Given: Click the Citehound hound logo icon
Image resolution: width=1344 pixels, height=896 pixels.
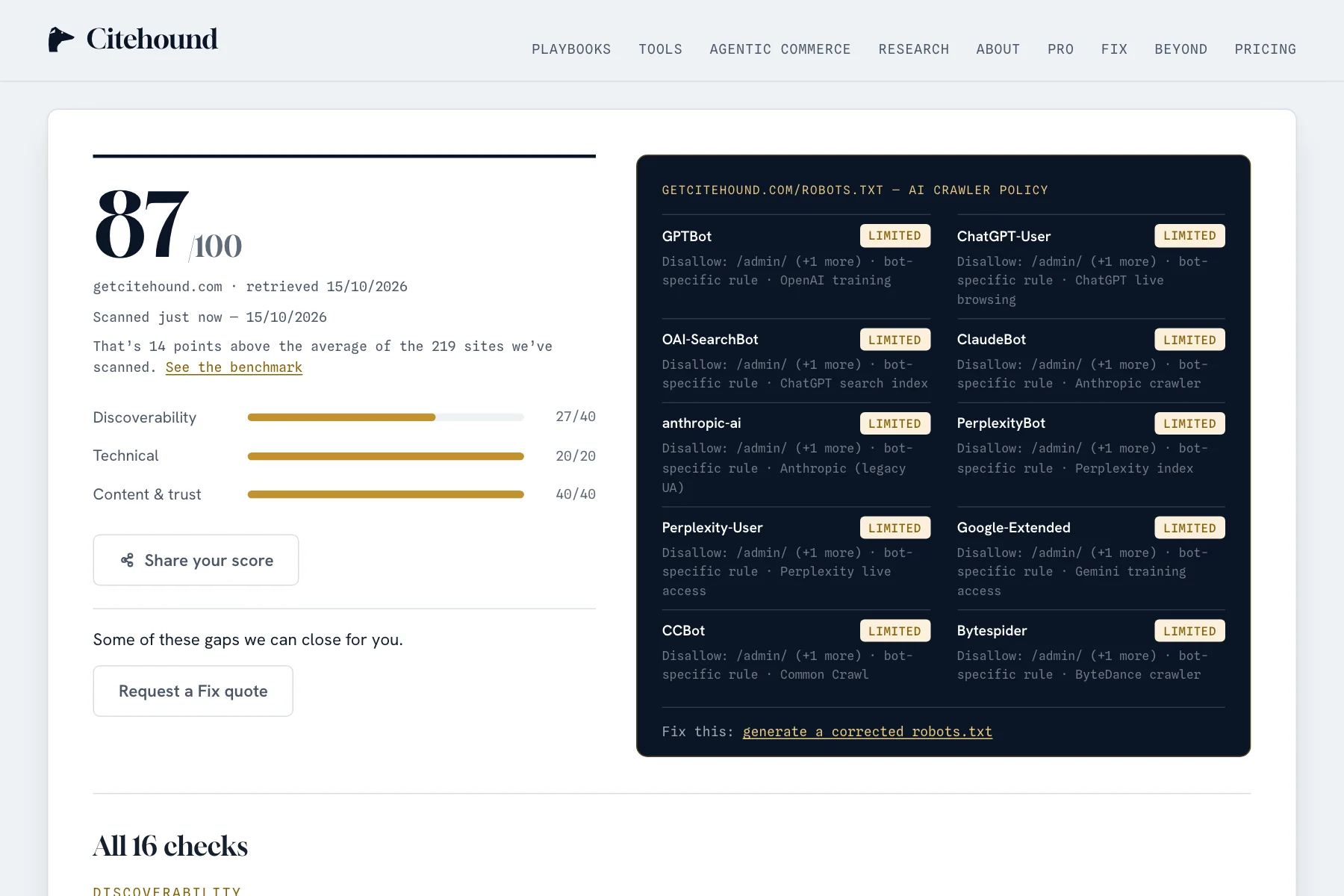Looking at the screenshot, I should 61,40.
